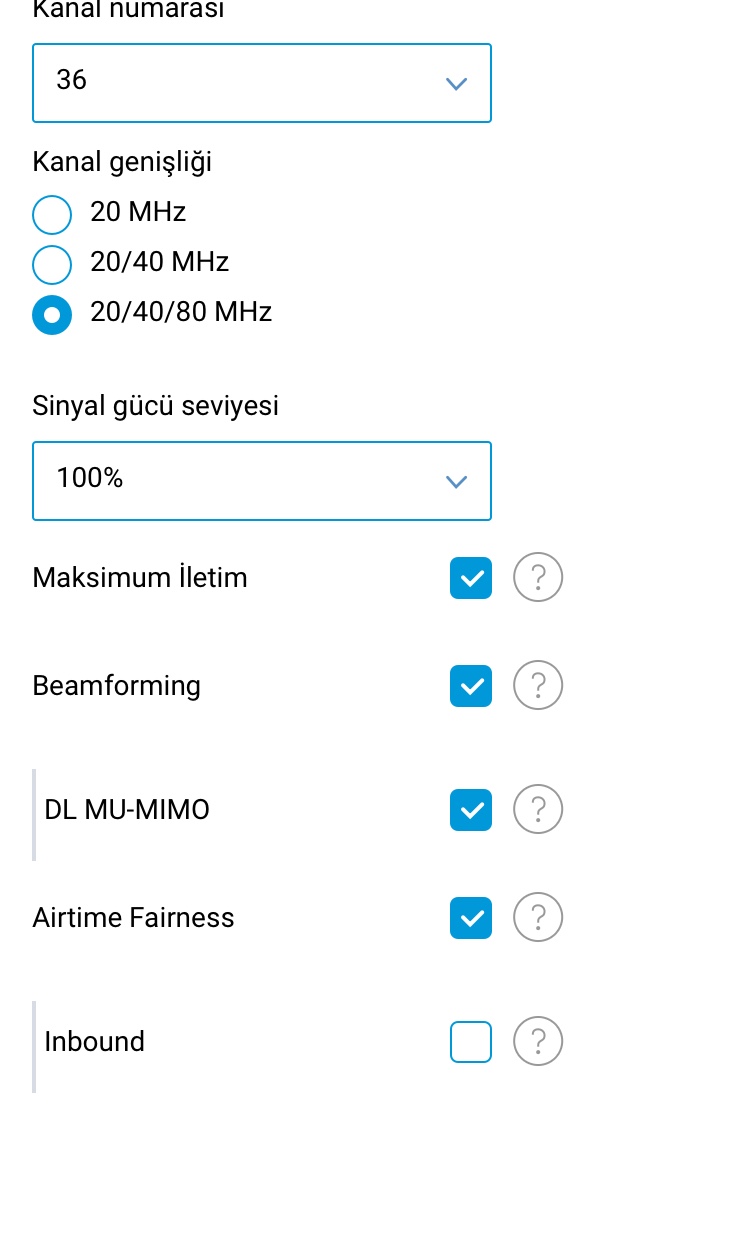This screenshot has height=1236, width=750.
Task: Expand the Sinyal gücü seviyesi dropdown
Action: 262,481
